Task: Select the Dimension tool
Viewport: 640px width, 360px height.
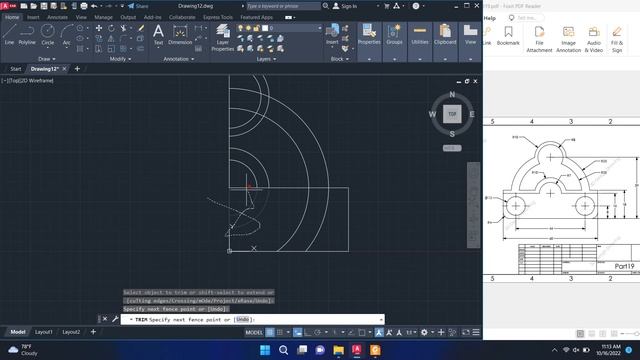Action: click(x=180, y=34)
